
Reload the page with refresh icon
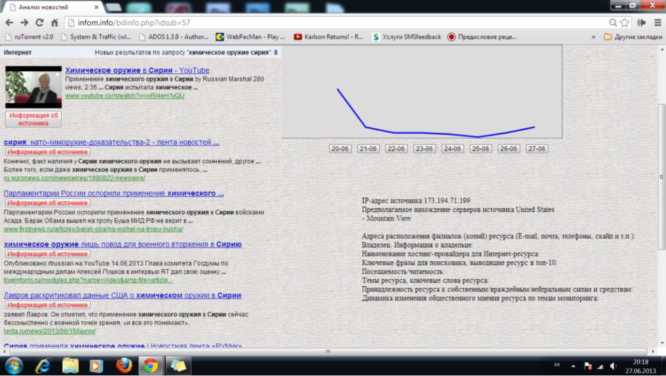click(40, 23)
